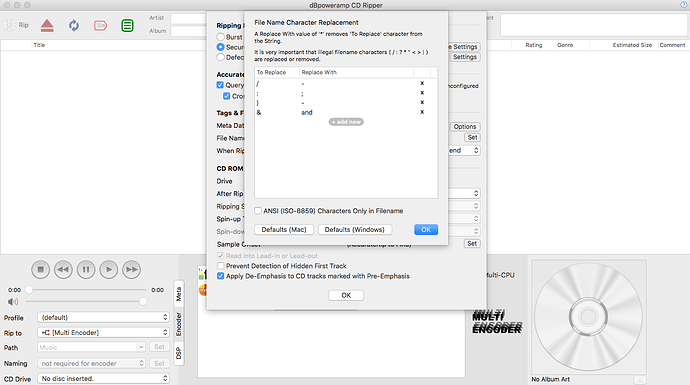
Task: Confirm with the blue OK button
Action: [x=426, y=230]
